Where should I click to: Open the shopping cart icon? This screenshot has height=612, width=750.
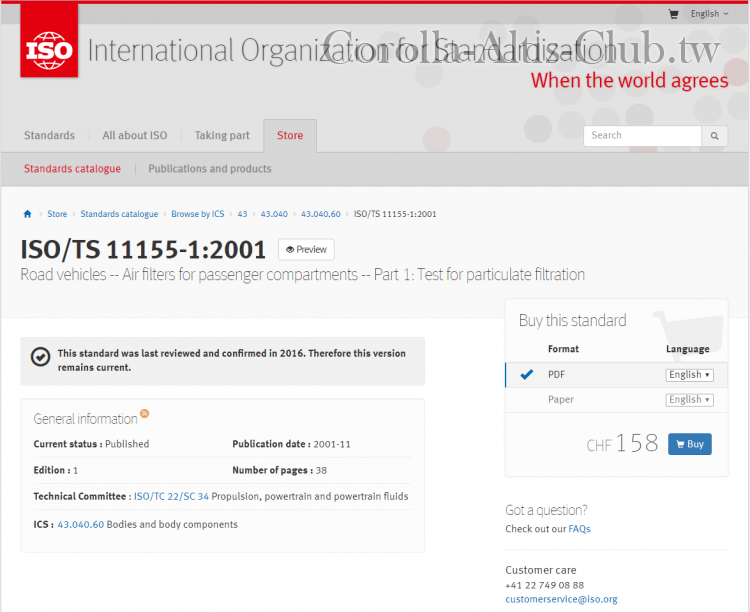(673, 14)
